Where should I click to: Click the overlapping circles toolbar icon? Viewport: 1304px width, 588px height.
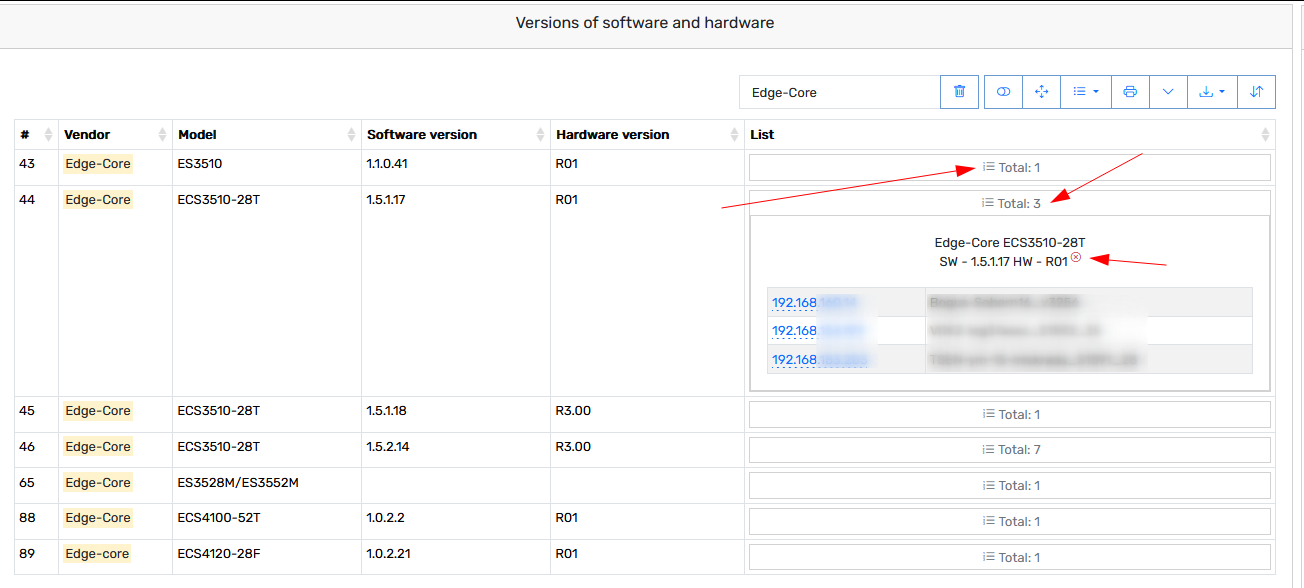pyautogui.click(x=1003, y=92)
